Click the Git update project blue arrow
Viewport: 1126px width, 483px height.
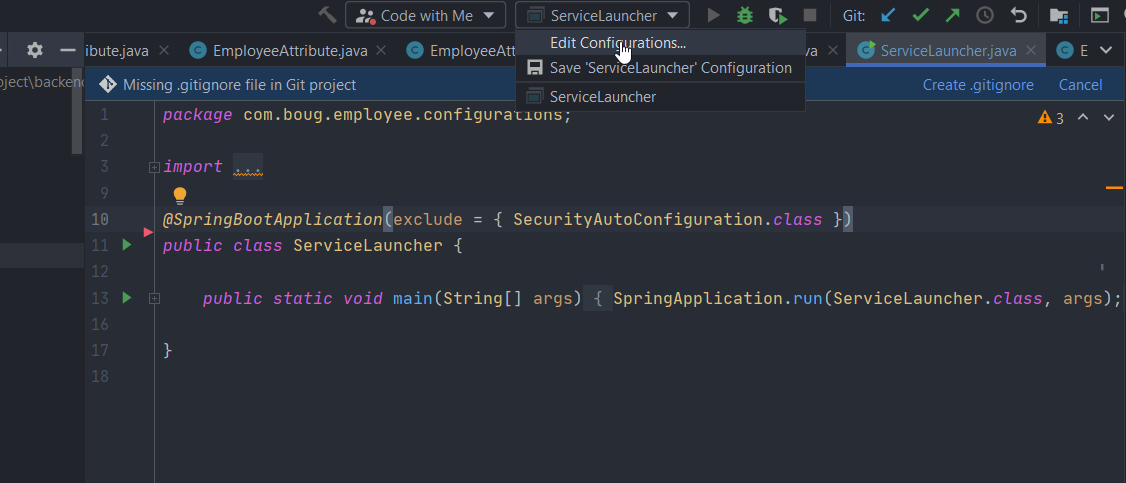[x=888, y=15]
